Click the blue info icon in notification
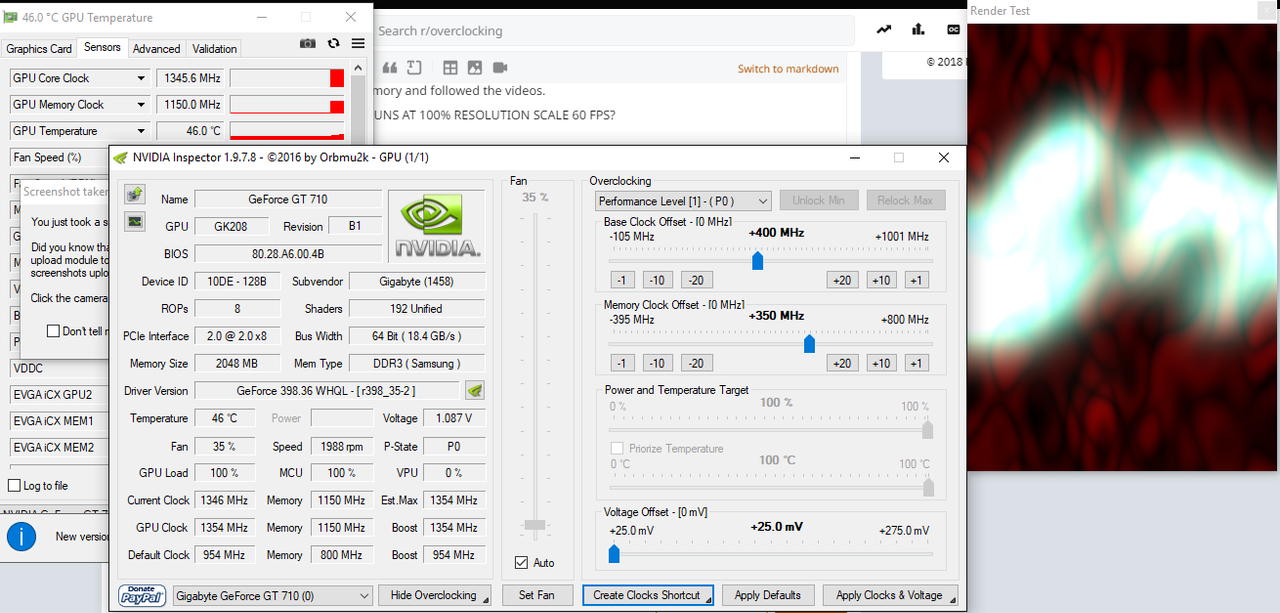Image resolution: width=1280 pixels, height=613 pixels. 22,536
